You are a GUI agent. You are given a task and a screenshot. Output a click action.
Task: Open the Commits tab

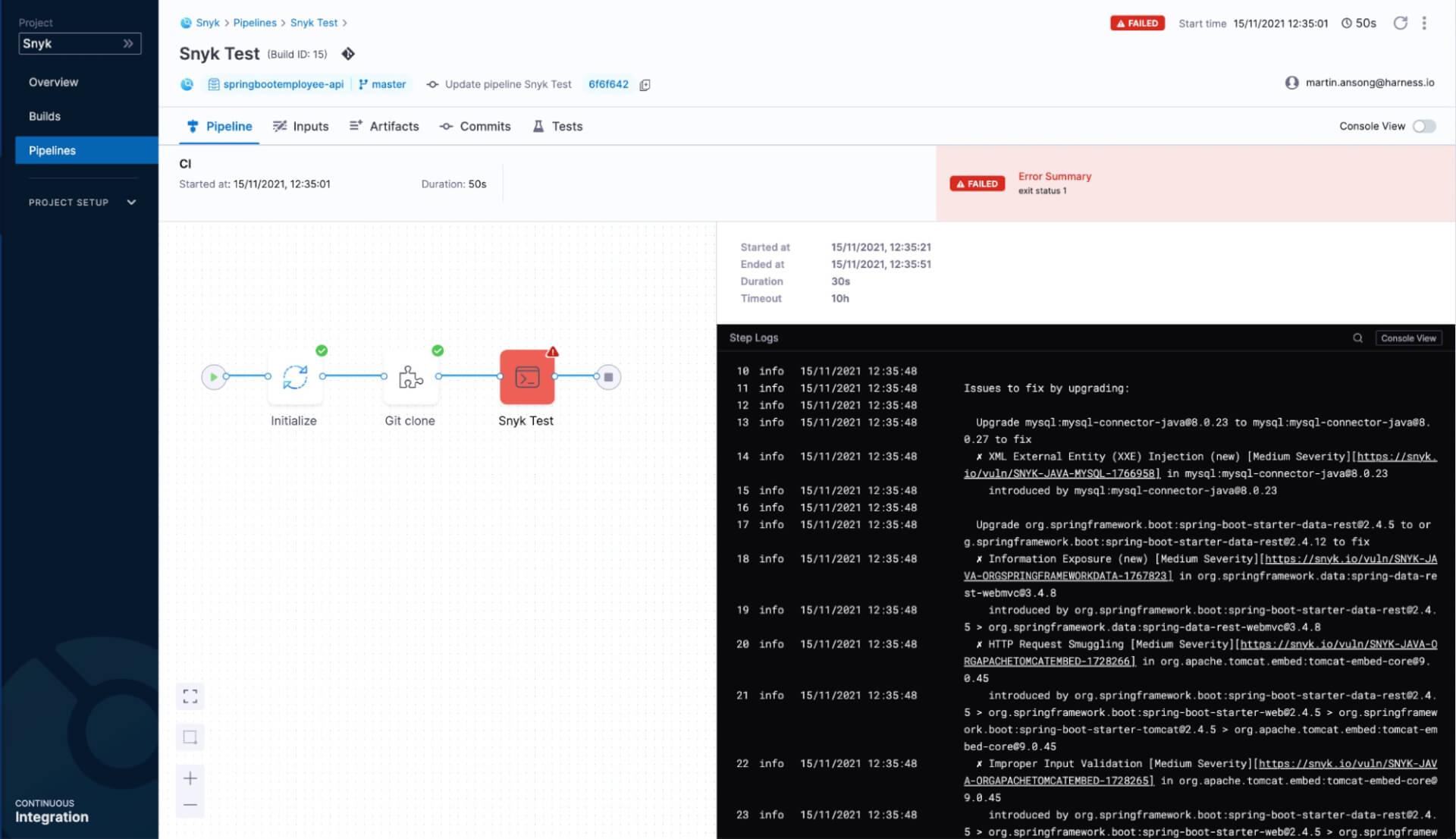coord(475,126)
